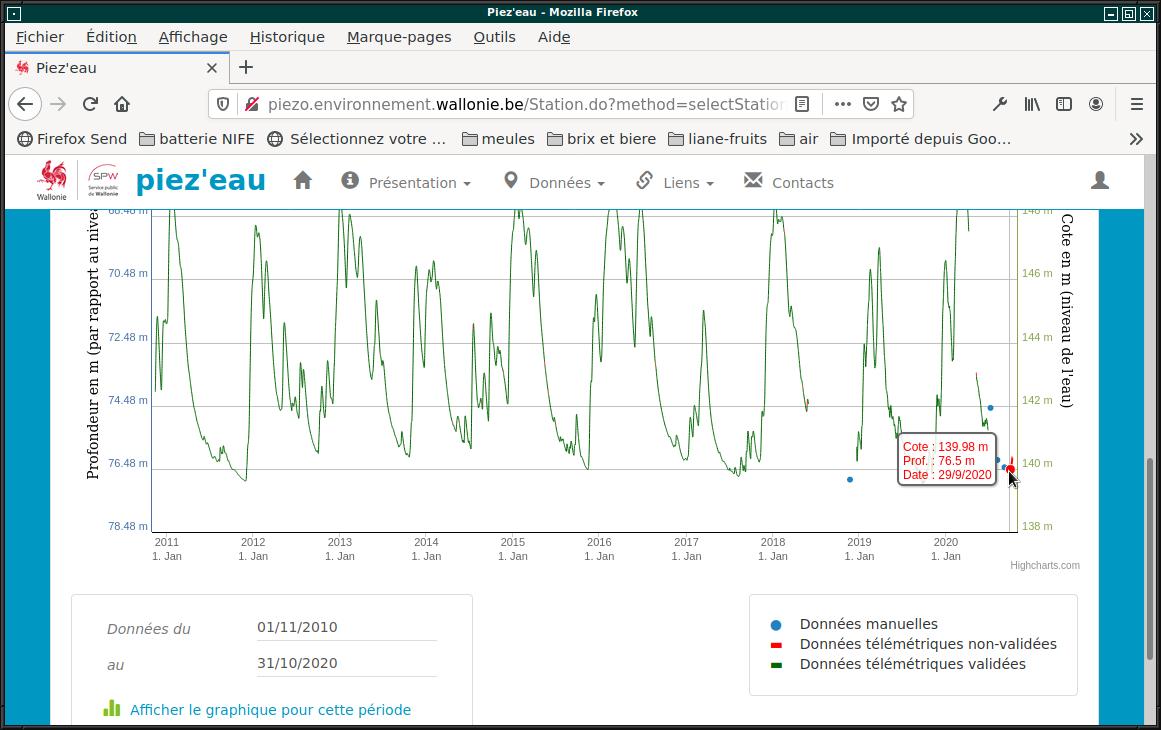The height and width of the screenshot is (730, 1161).
Task: Open developer tools wrench icon
Action: tap(1000, 104)
